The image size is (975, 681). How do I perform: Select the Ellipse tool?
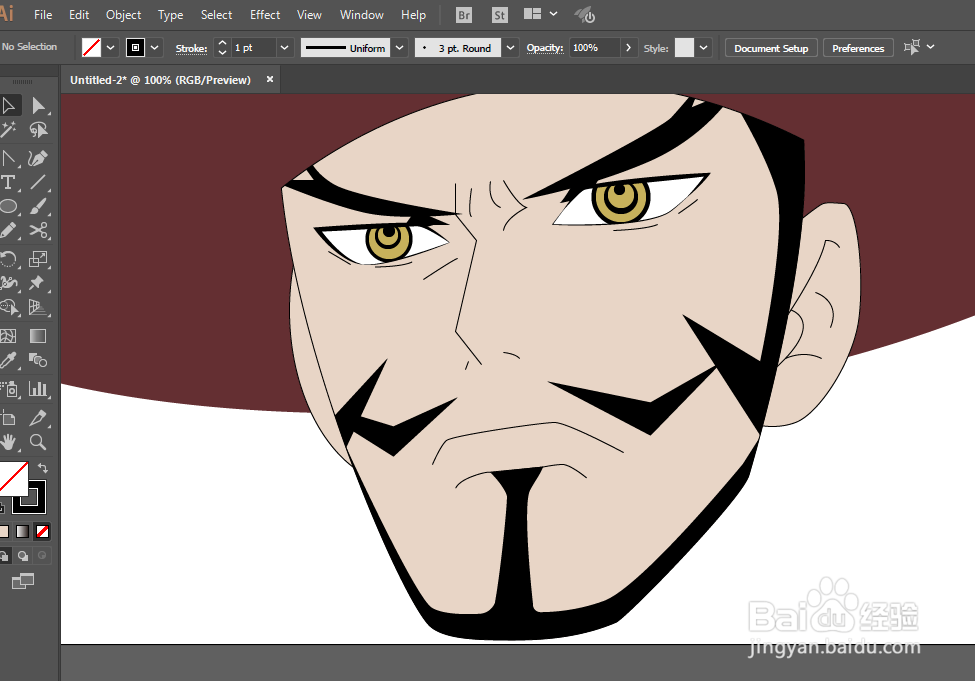9,206
